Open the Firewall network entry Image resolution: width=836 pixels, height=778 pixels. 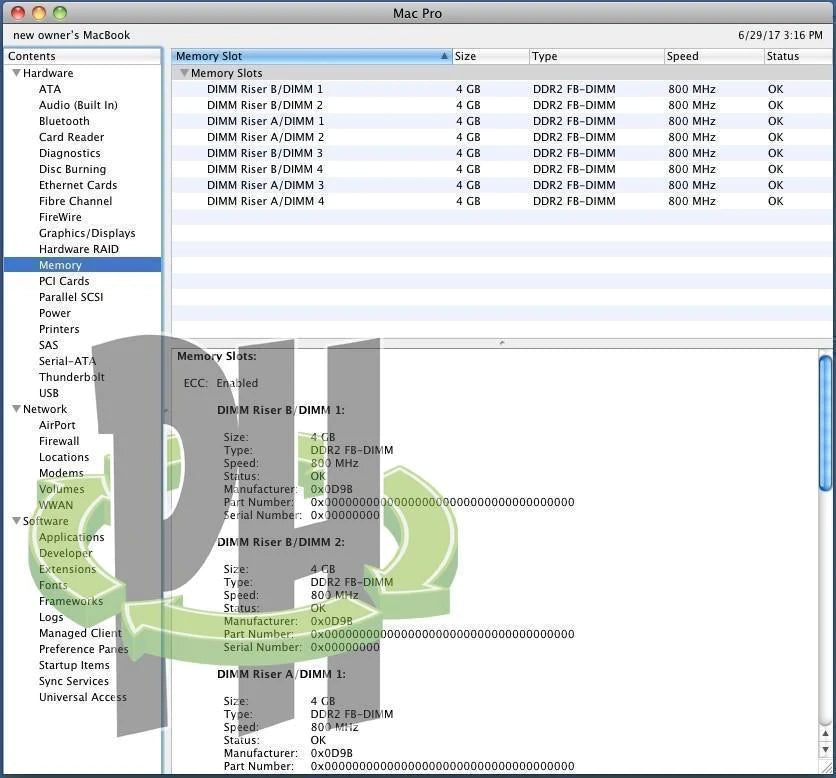59,441
